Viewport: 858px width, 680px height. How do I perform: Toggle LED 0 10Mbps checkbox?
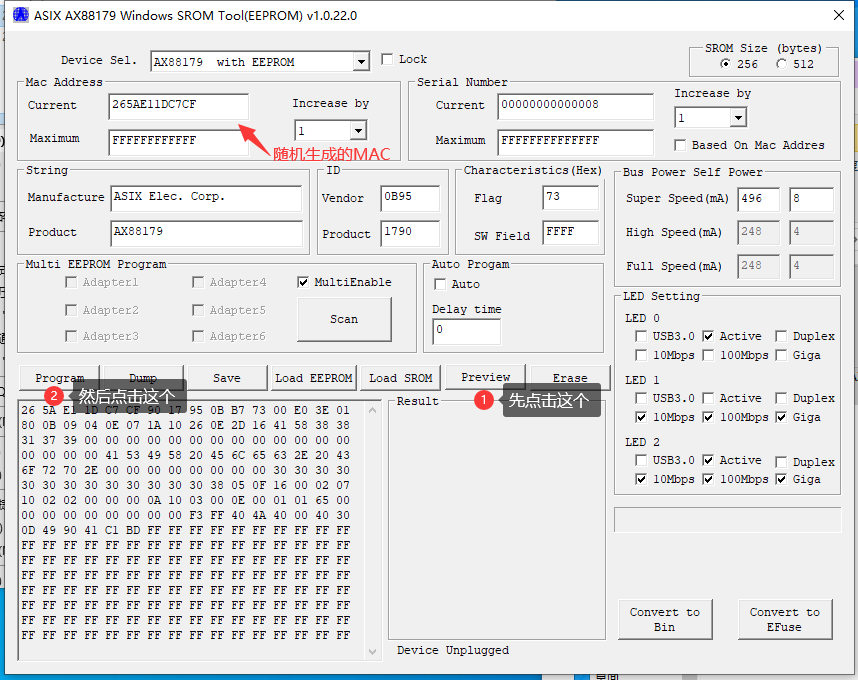(641, 355)
